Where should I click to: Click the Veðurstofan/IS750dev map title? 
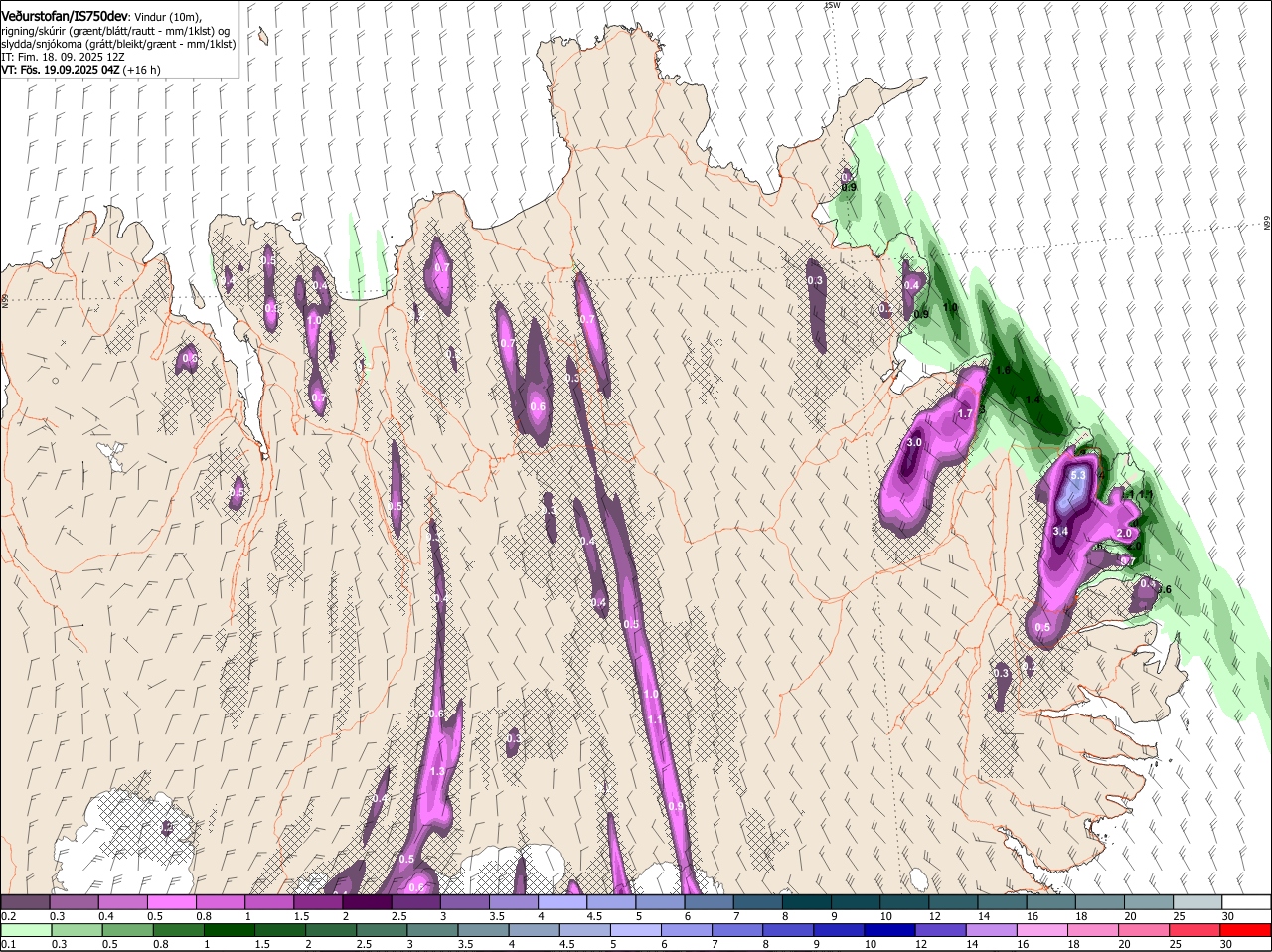click(x=65, y=17)
